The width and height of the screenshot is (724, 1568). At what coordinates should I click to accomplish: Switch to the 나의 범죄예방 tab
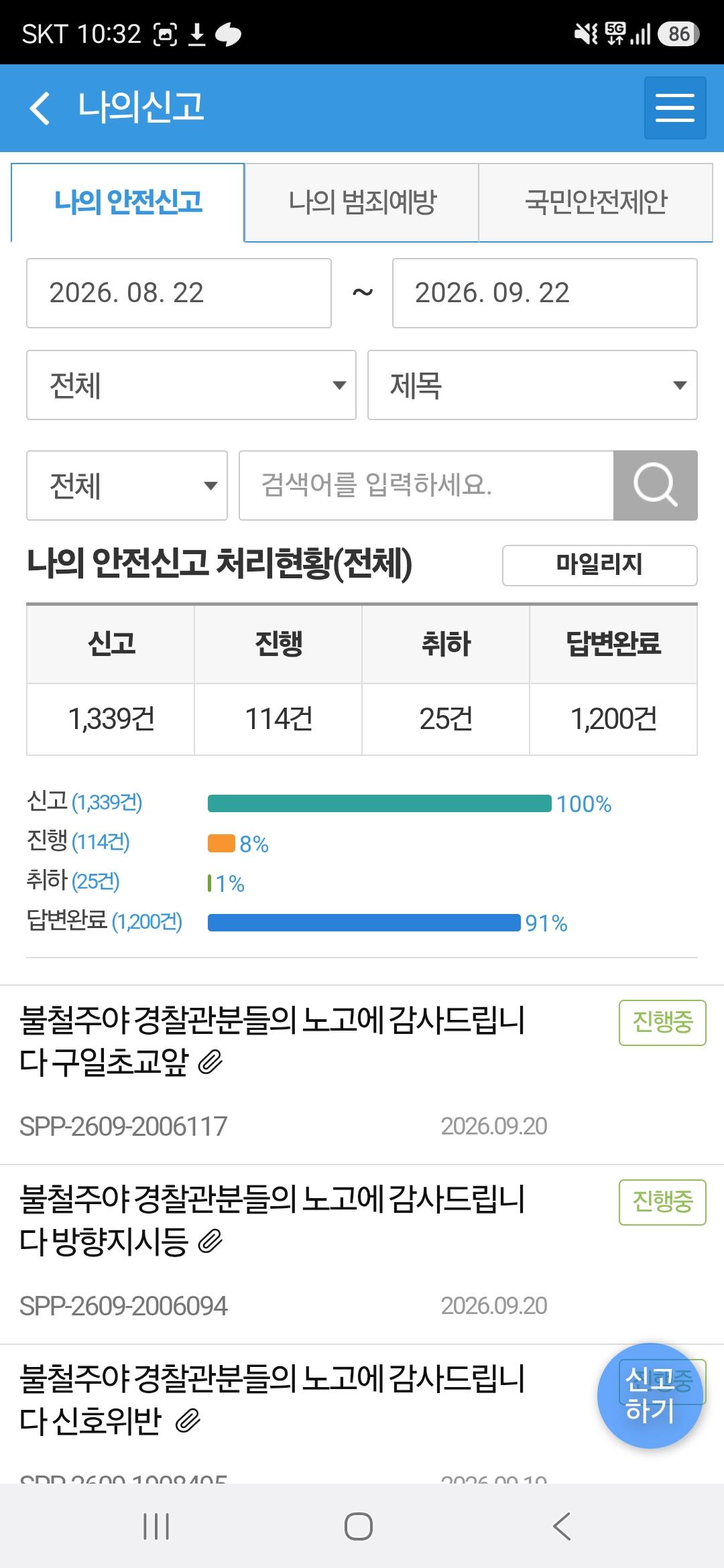coord(362,202)
